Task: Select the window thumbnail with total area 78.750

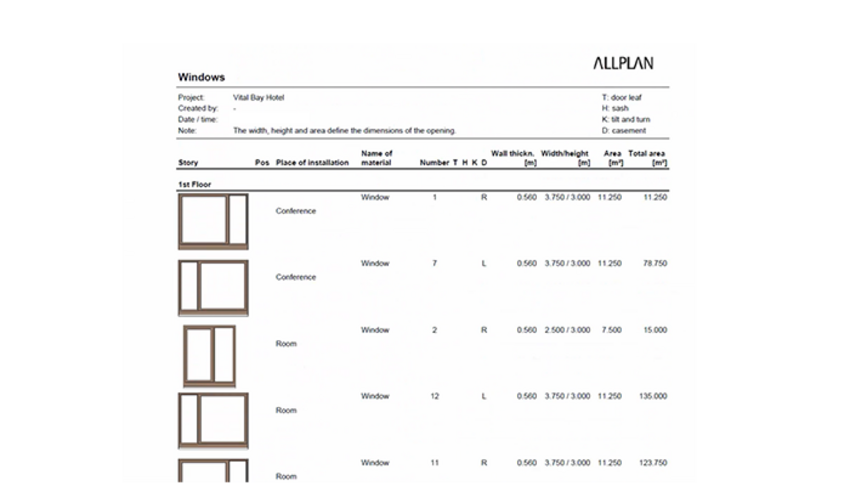Action: tap(213, 287)
